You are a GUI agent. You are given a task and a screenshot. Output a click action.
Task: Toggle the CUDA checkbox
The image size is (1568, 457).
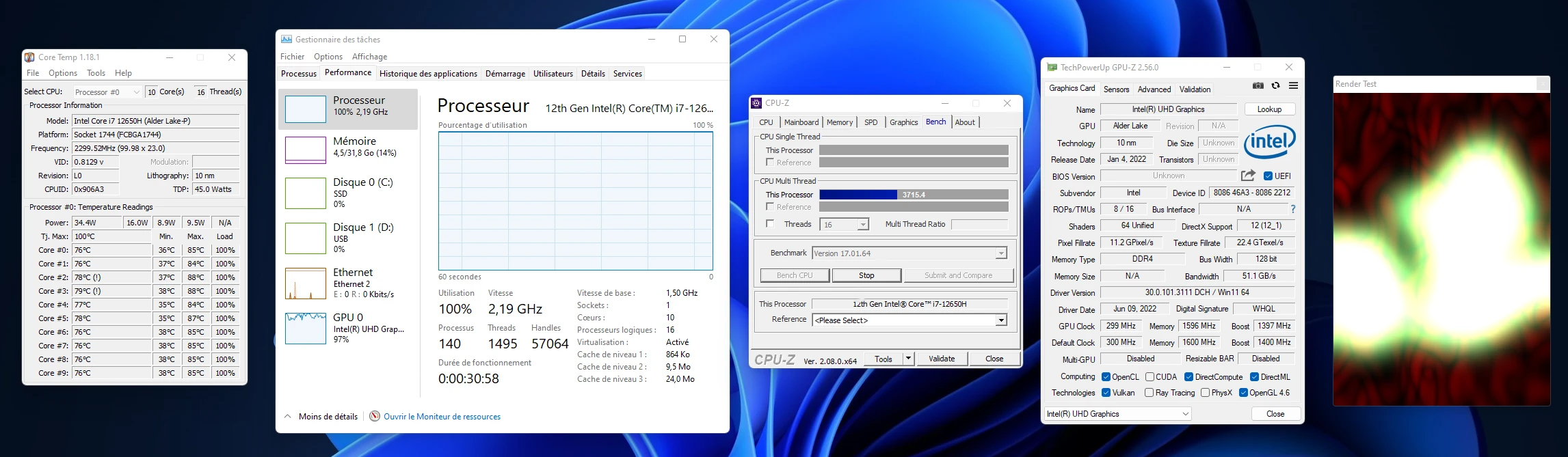tap(1150, 377)
